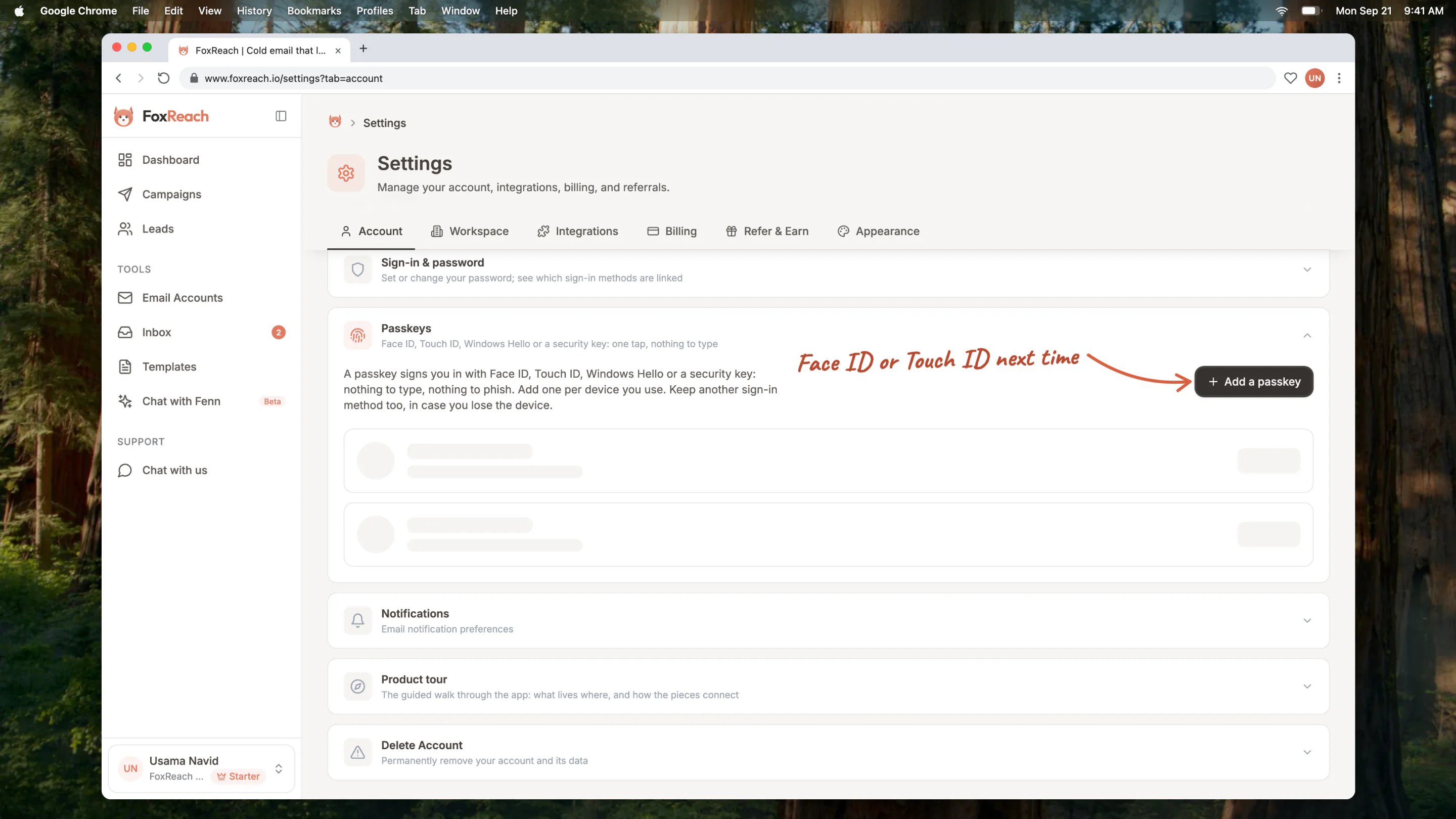Click the Delete Account section title
The image size is (1456, 819).
(x=422, y=746)
